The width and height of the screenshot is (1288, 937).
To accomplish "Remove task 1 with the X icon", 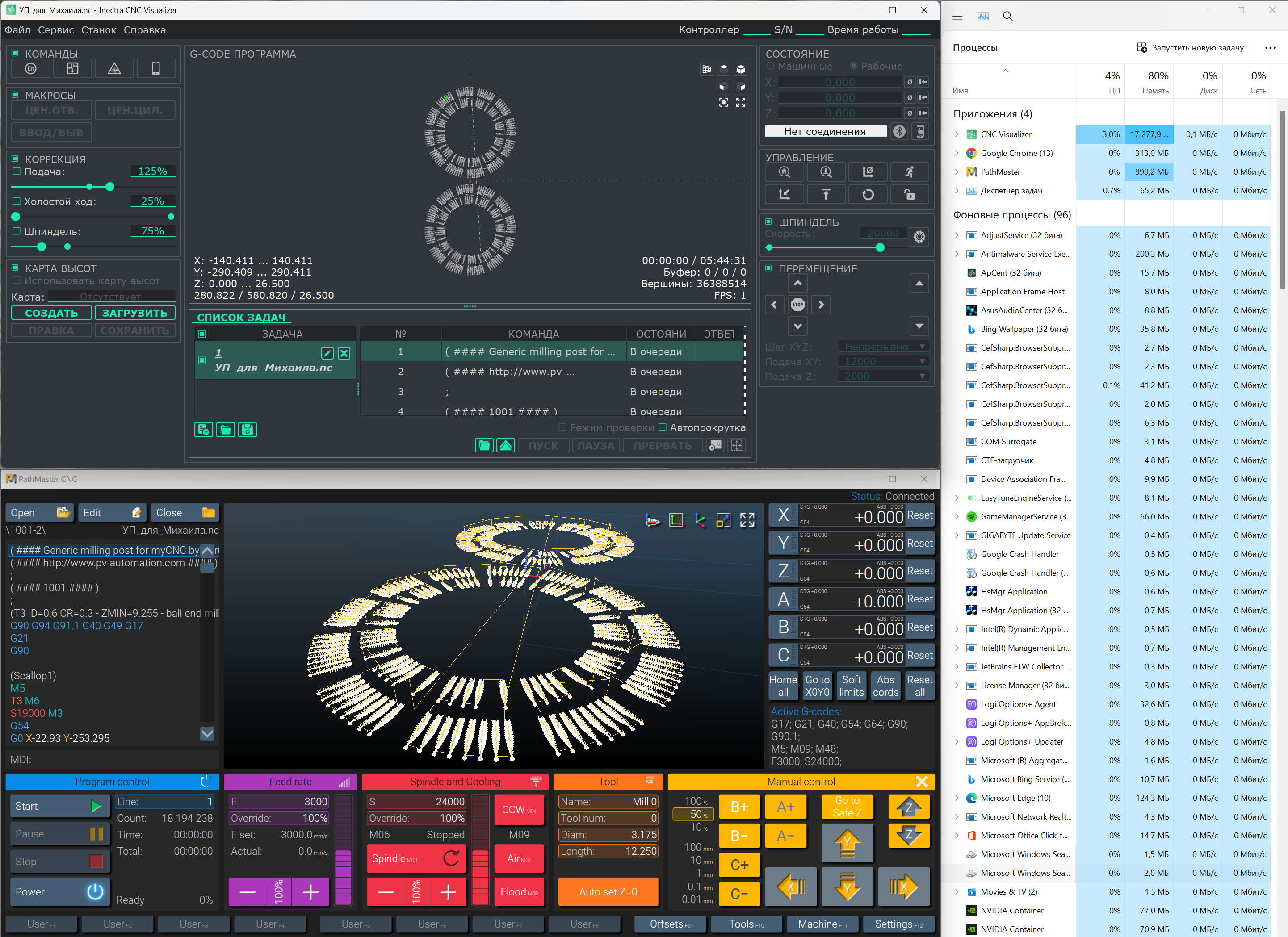I will tap(344, 353).
